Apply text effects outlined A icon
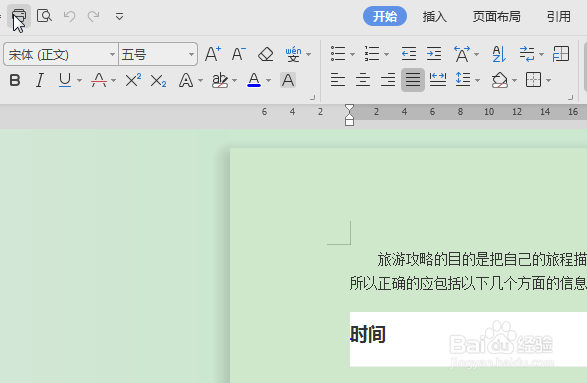Image resolution: width=587 pixels, height=383 pixels. 186,80
